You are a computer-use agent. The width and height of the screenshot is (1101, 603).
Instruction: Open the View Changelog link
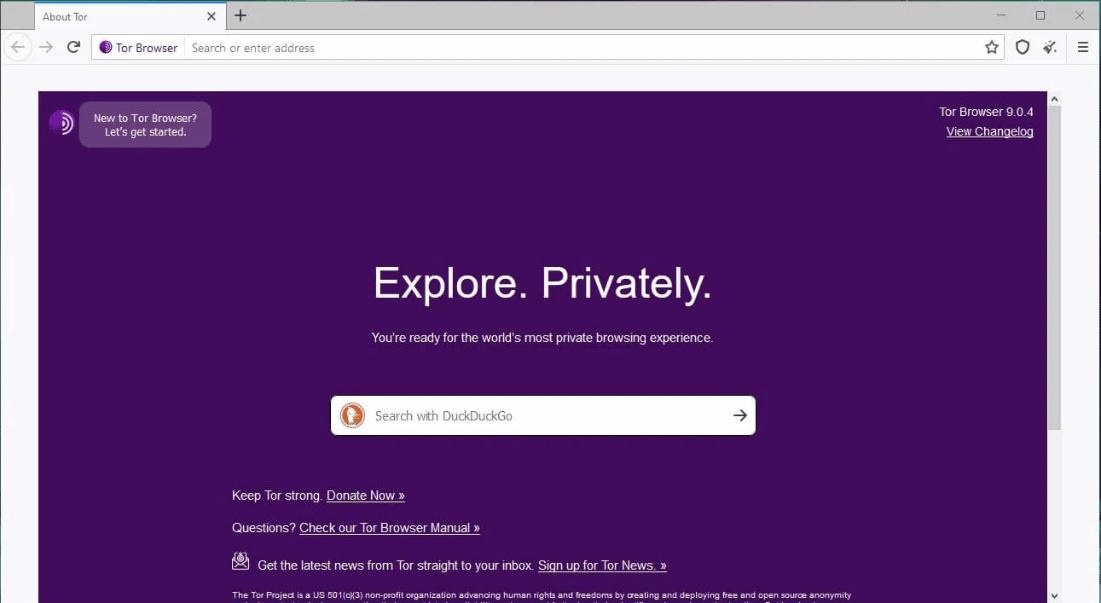[989, 131]
